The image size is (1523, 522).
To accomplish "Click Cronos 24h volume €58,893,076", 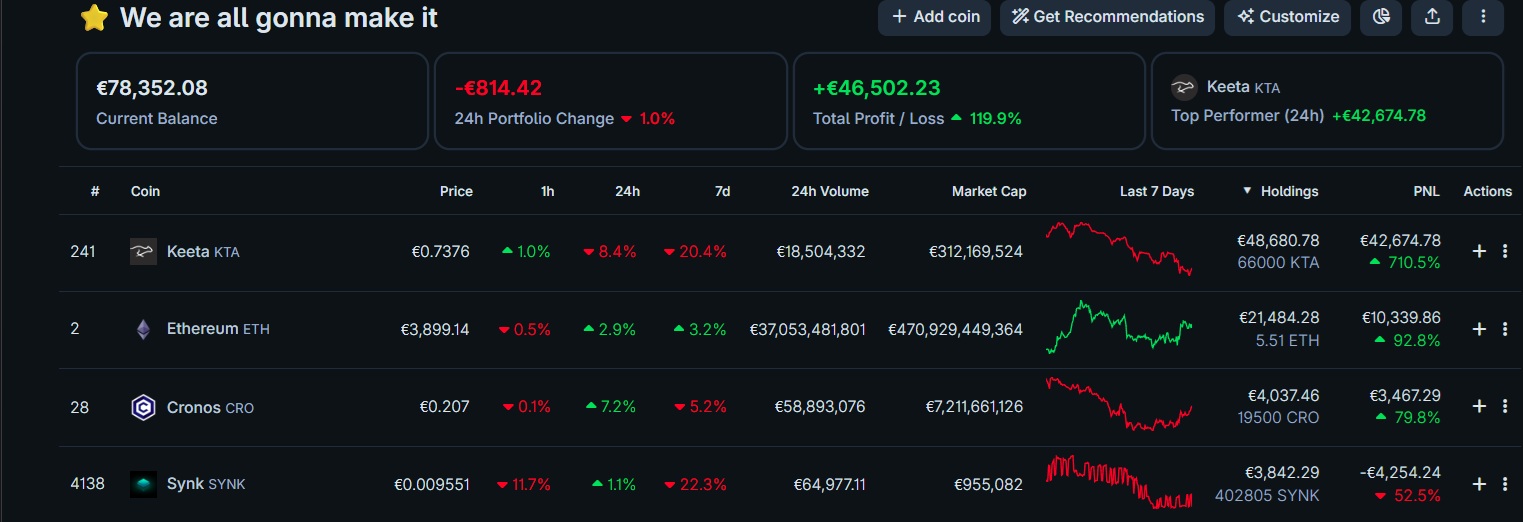I will pos(820,407).
